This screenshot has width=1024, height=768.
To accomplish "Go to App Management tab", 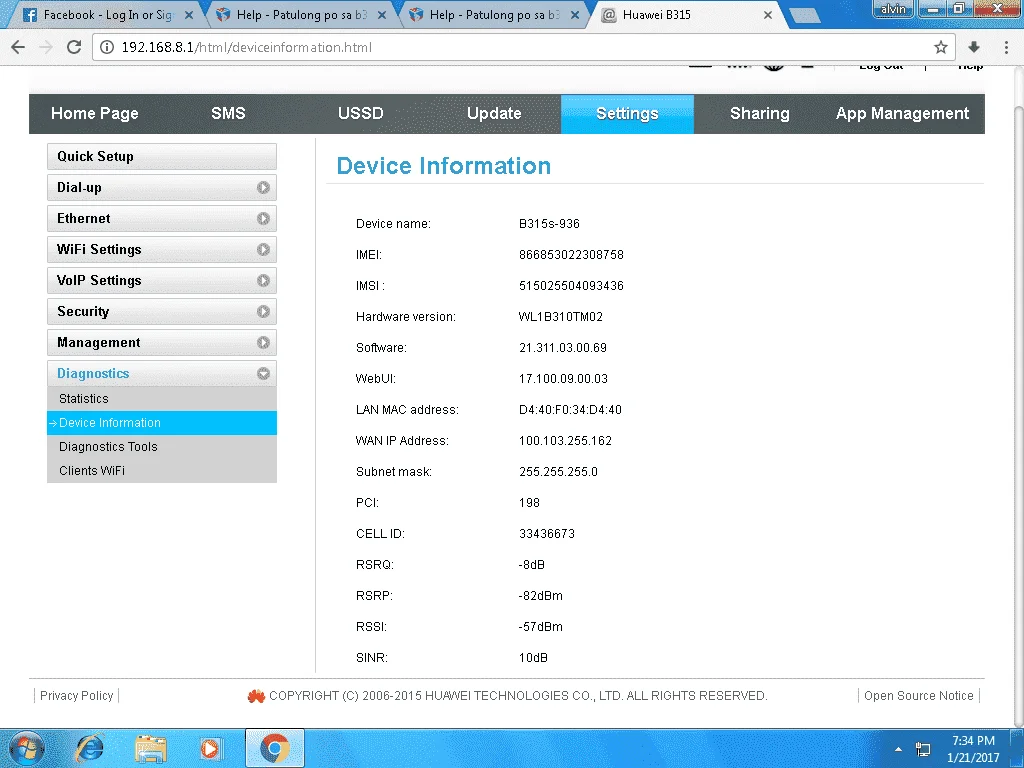I will [903, 114].
